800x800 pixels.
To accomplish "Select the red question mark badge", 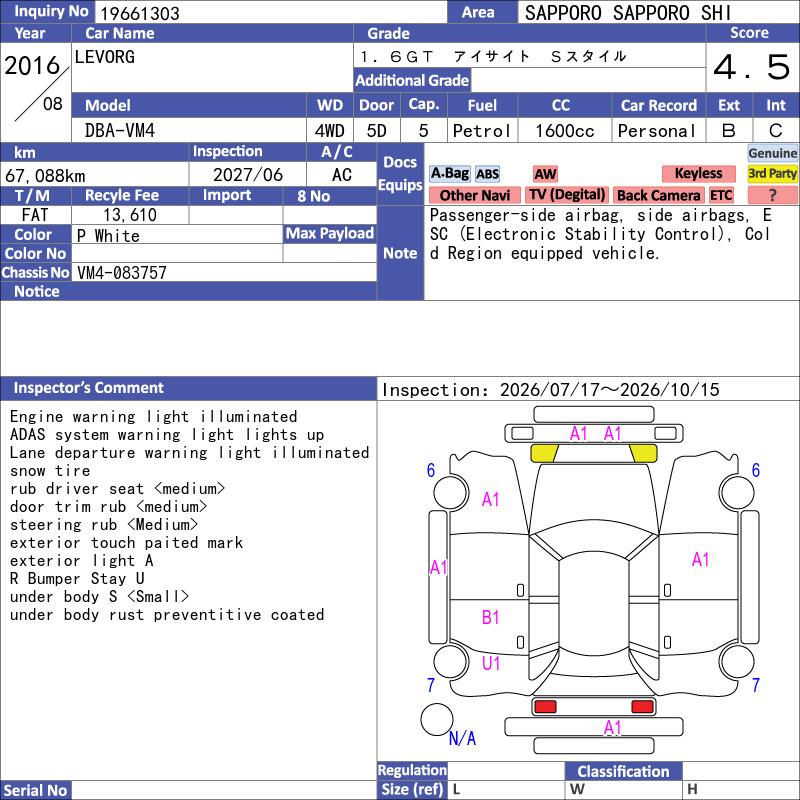I will tap(772, 195).
